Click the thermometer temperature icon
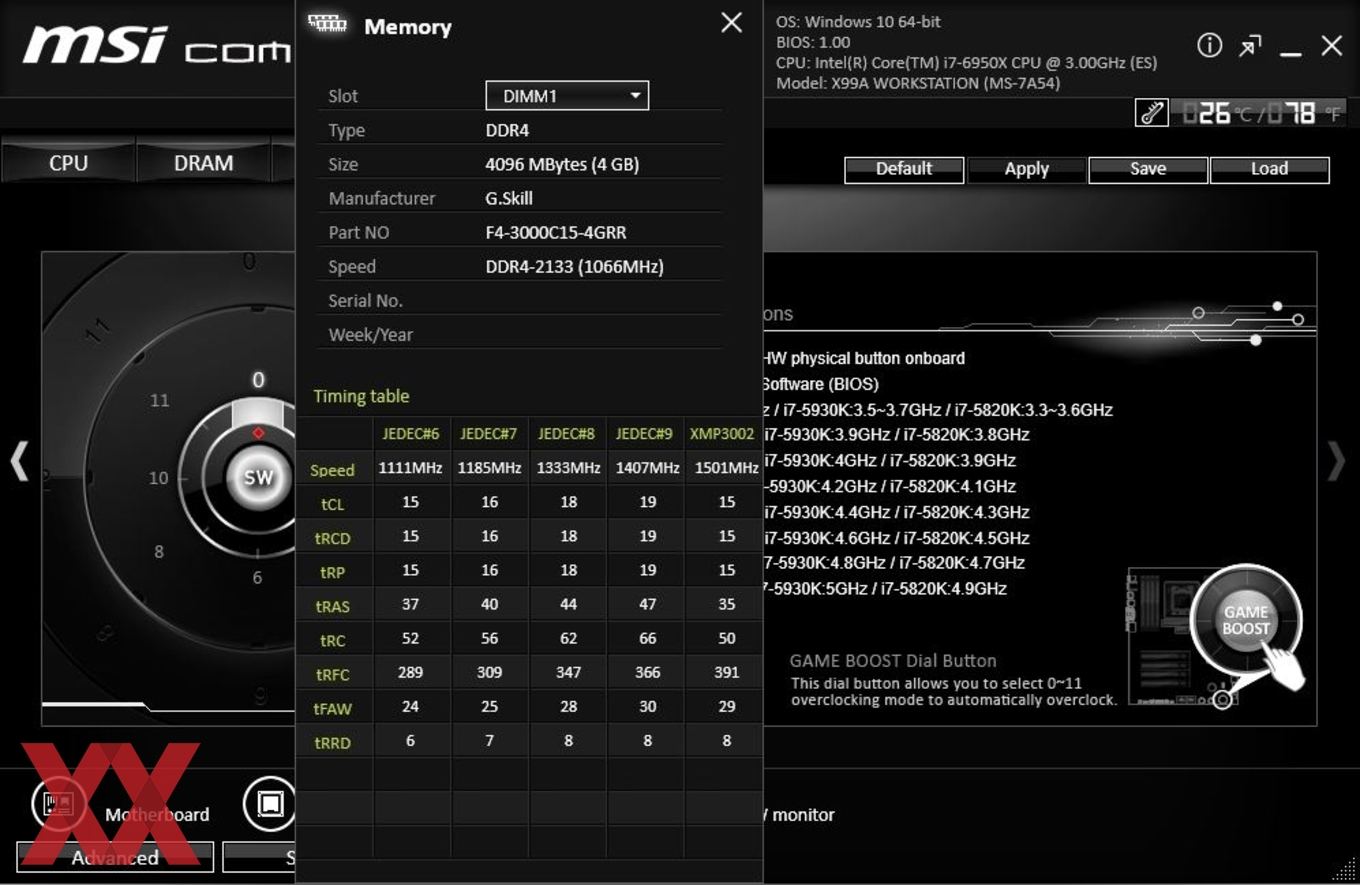Screen dimensions: 1360x885 point(1152,113)
